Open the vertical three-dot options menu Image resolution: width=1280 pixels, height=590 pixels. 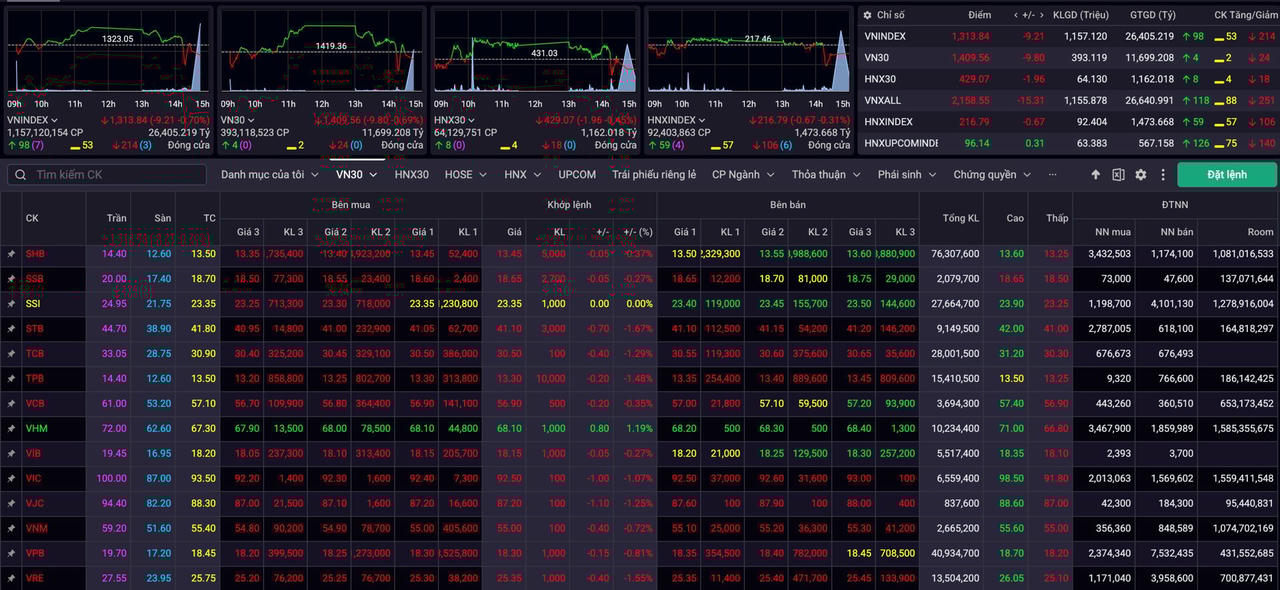coord(1163,175)
